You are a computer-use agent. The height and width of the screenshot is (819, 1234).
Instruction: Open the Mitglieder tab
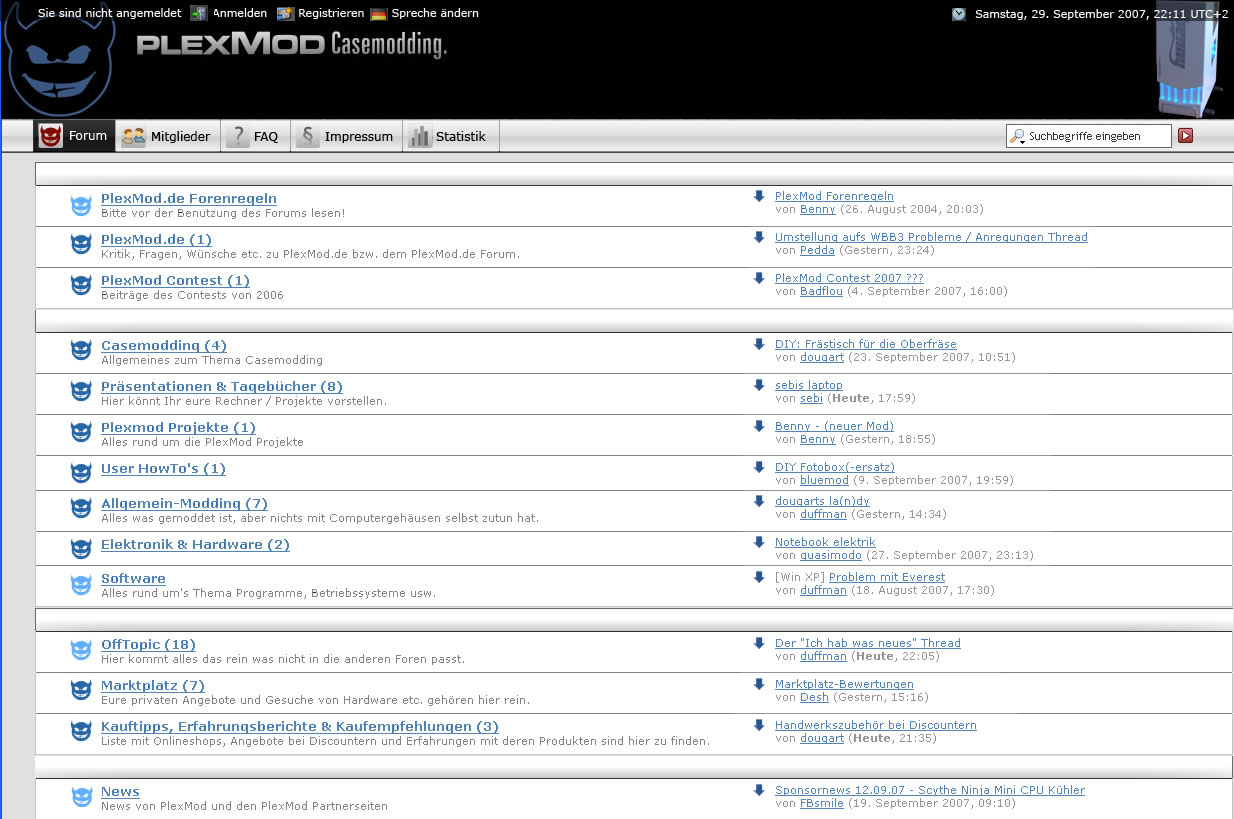168,137
